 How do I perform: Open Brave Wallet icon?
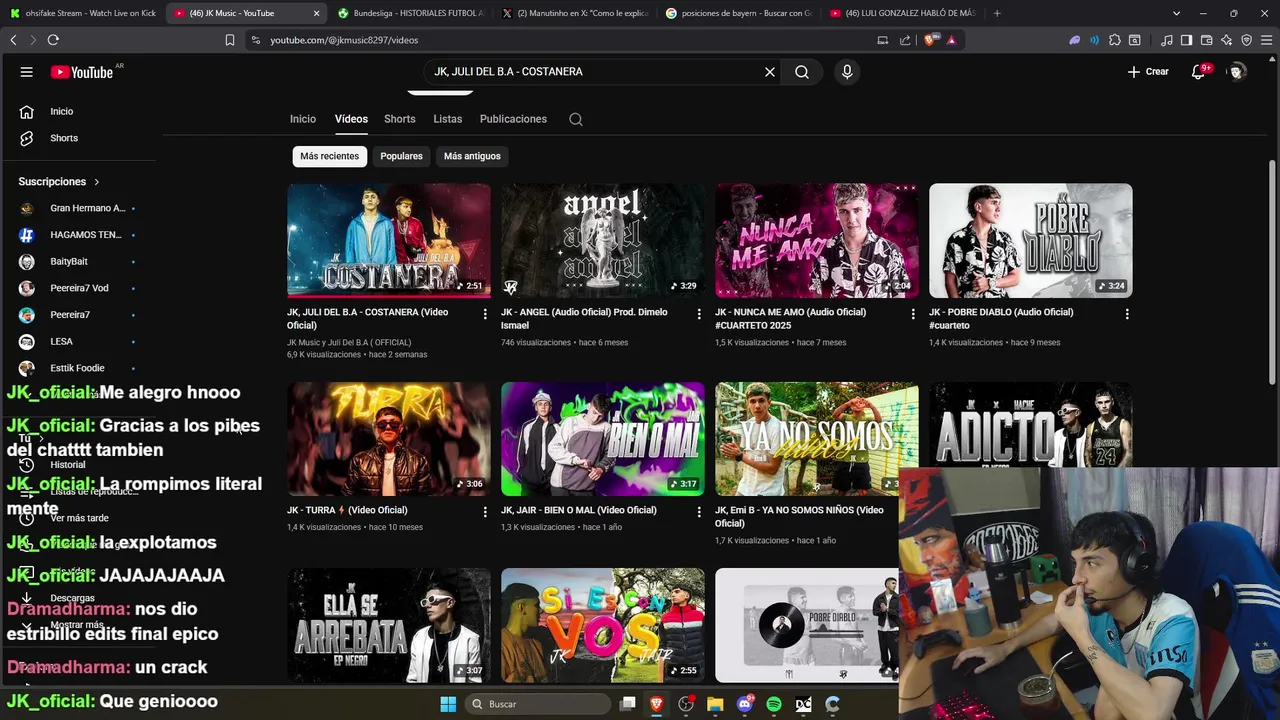pos(1207,40)
